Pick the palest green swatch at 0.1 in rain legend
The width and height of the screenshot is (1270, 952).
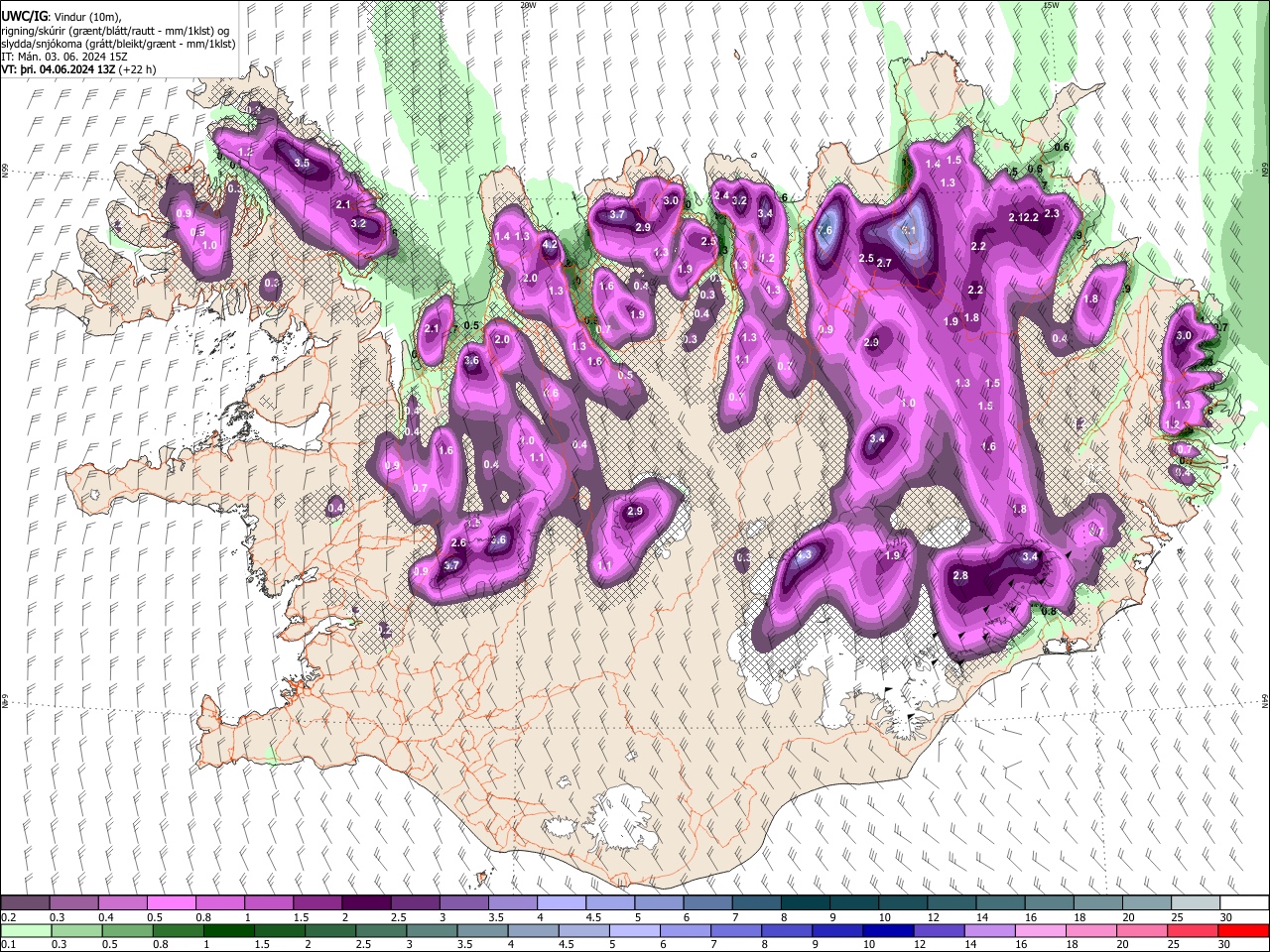[x=27, y=930]
